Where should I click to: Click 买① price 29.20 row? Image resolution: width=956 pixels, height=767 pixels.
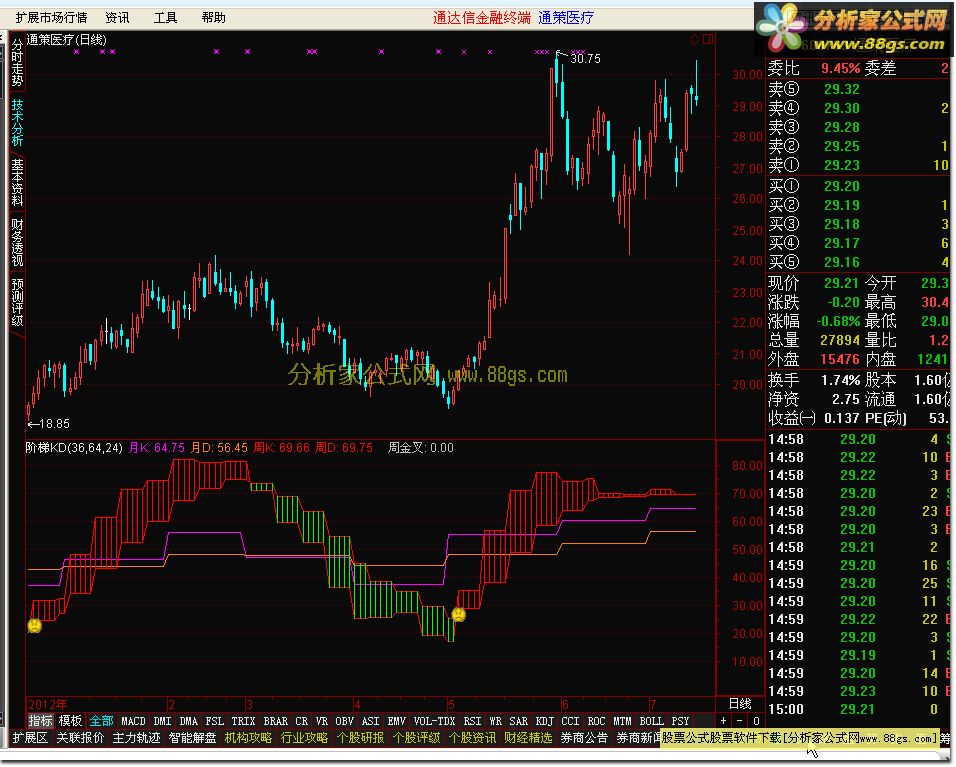coord(858,186)
